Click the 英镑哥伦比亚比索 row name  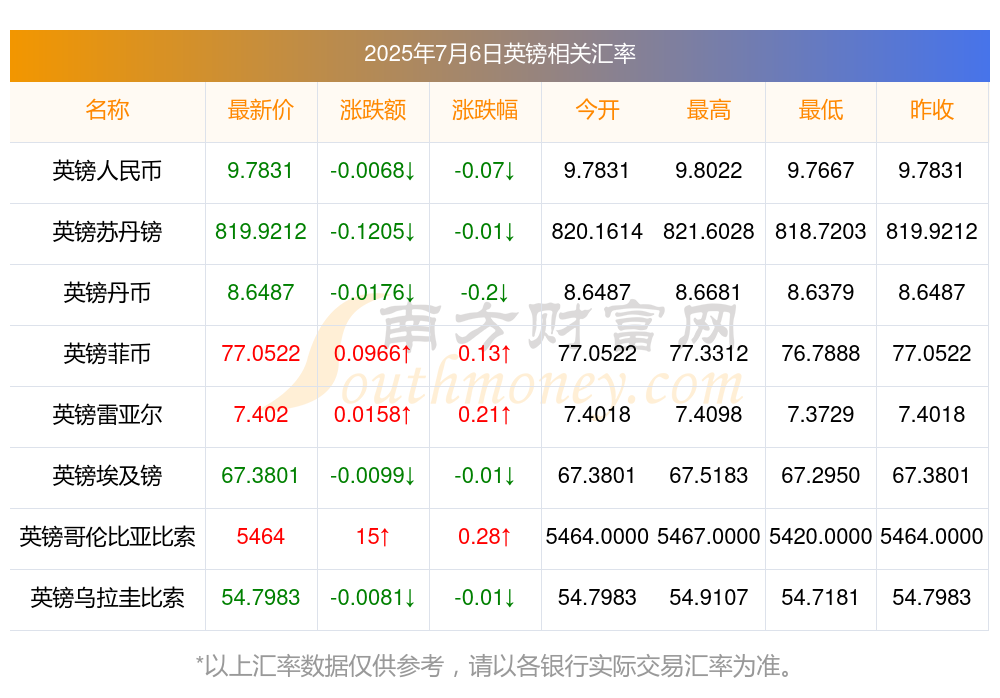tap(107, 537)
